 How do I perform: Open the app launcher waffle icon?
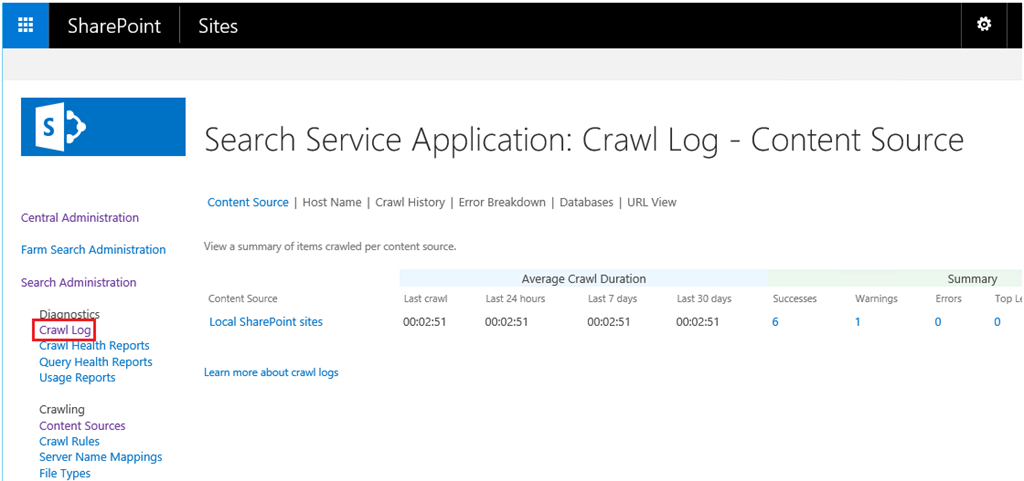[25, 25]
